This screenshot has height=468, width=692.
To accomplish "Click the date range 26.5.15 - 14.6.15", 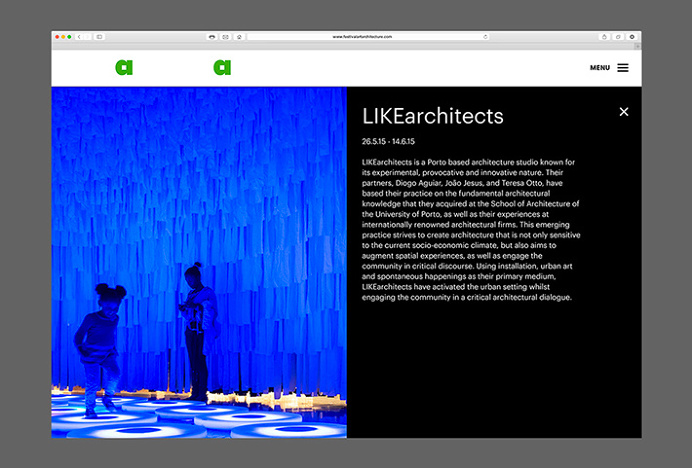I will click(x=388, y=141).
